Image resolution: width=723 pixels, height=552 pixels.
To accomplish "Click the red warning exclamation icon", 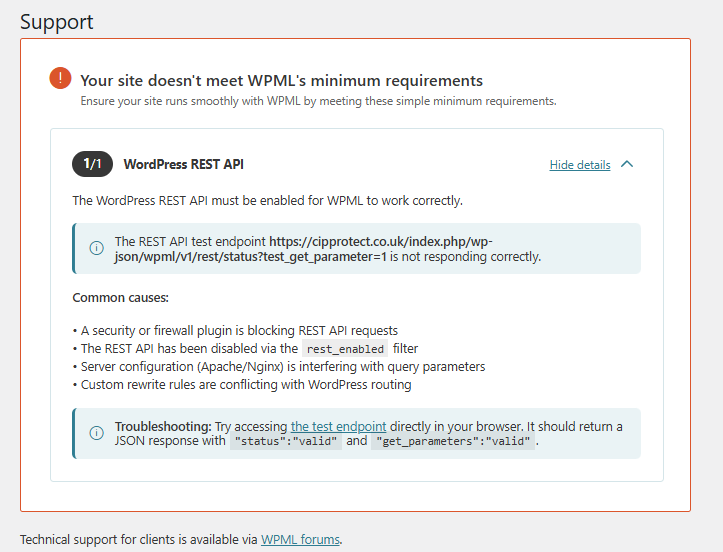I will 60,79.
